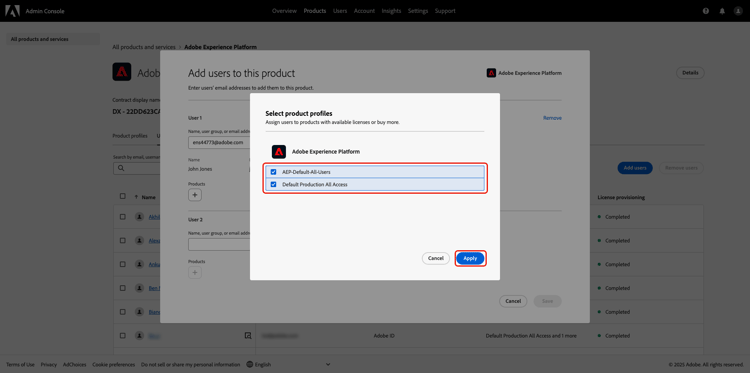Click the magnifier icon in the background search field
The image size is (750, 373).
tap(121, 168)
